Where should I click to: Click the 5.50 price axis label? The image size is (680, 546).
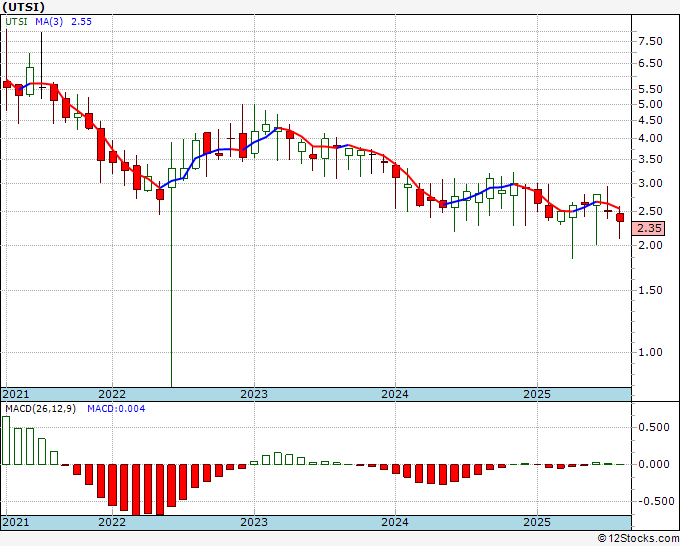tap(650, 89)
